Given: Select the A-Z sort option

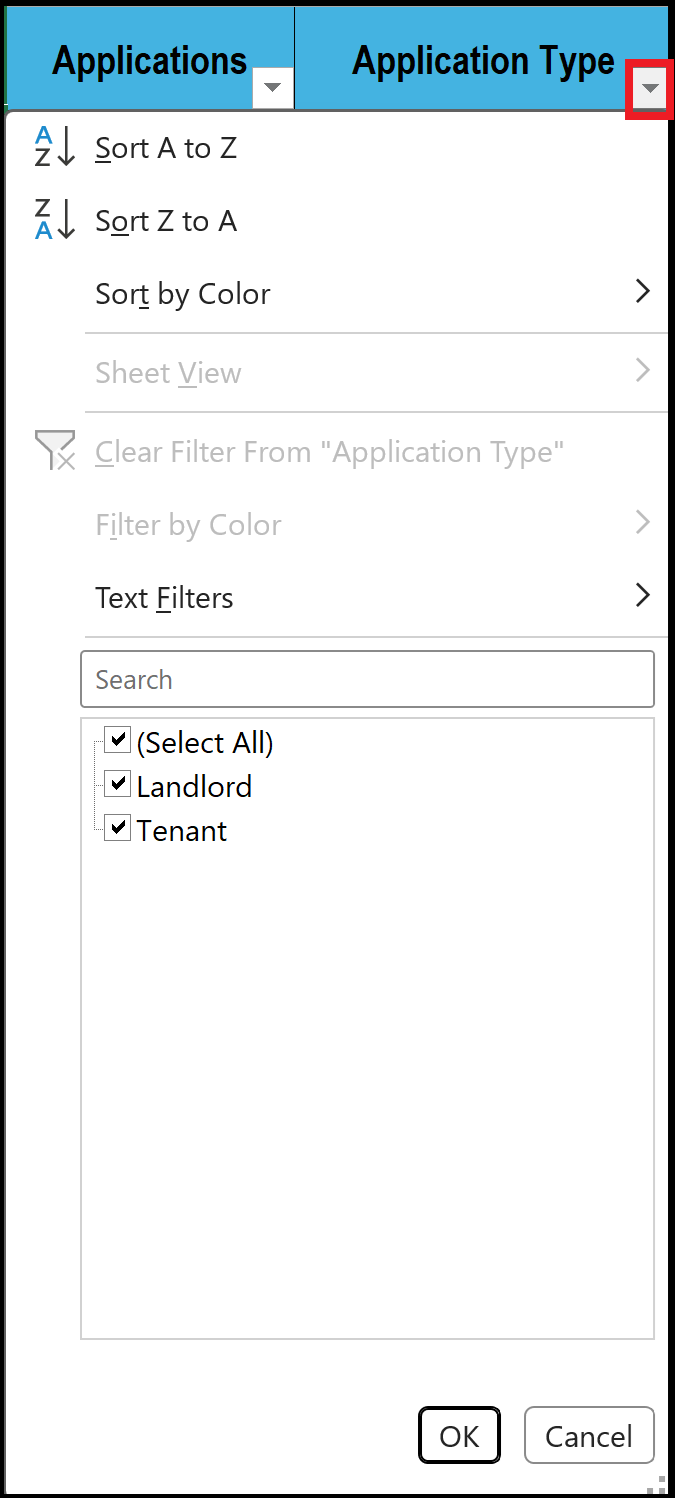Looking at the screenshot, I should click(x=165, y=147).
